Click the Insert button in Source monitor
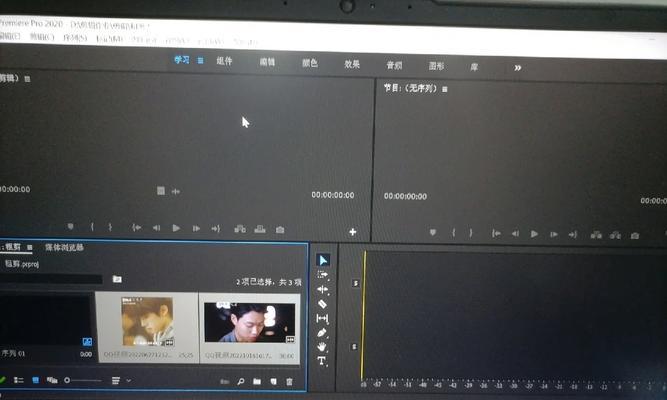Image resolution: width=667 pixels, height=400 pixels. [x=240, y=229]
